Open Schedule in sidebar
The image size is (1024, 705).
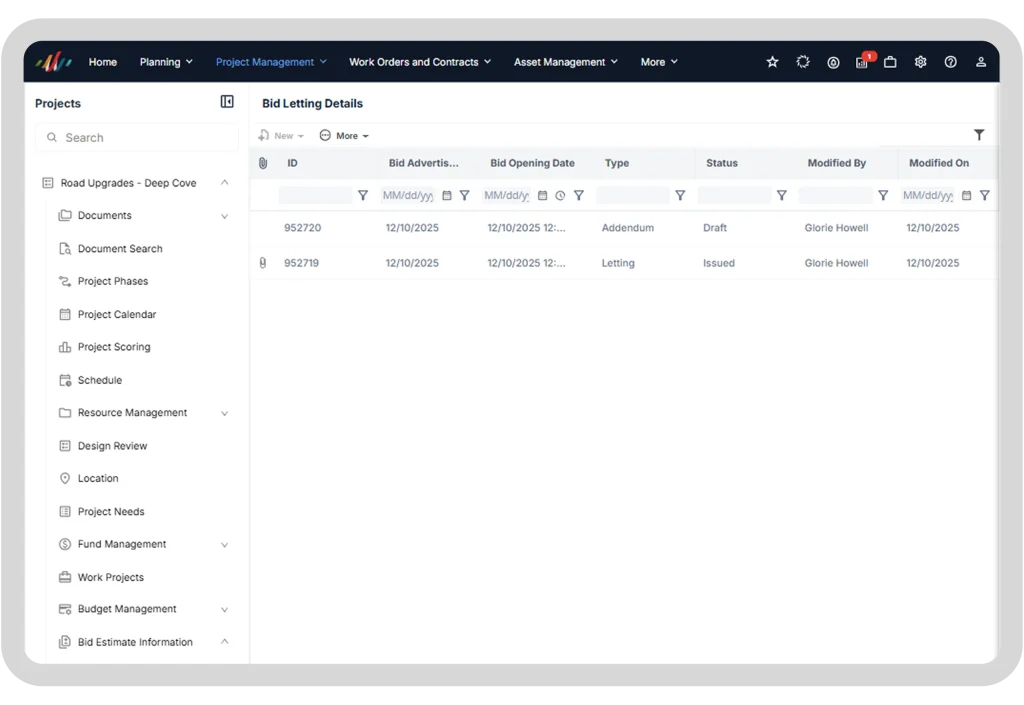(100, 380)
